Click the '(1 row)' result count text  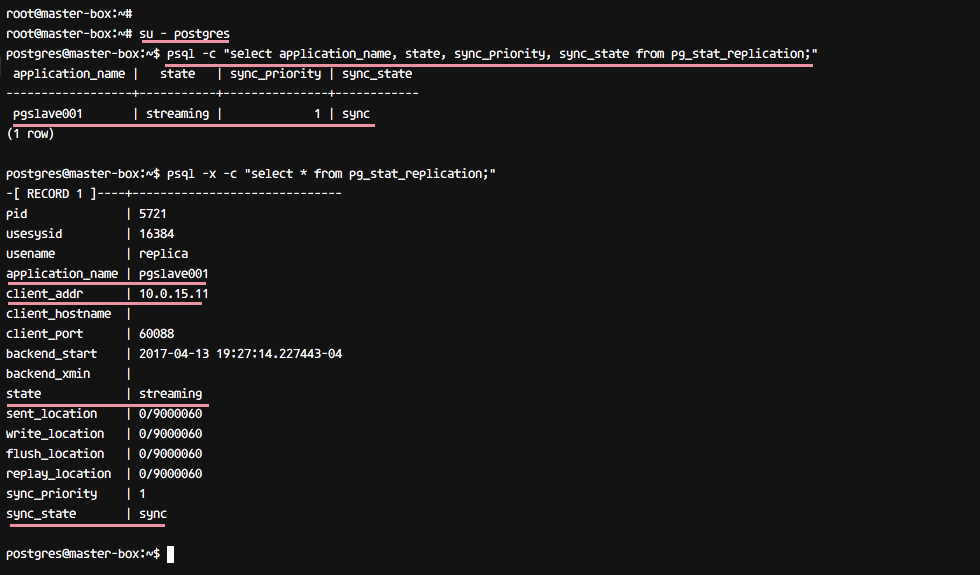point(30,134)
